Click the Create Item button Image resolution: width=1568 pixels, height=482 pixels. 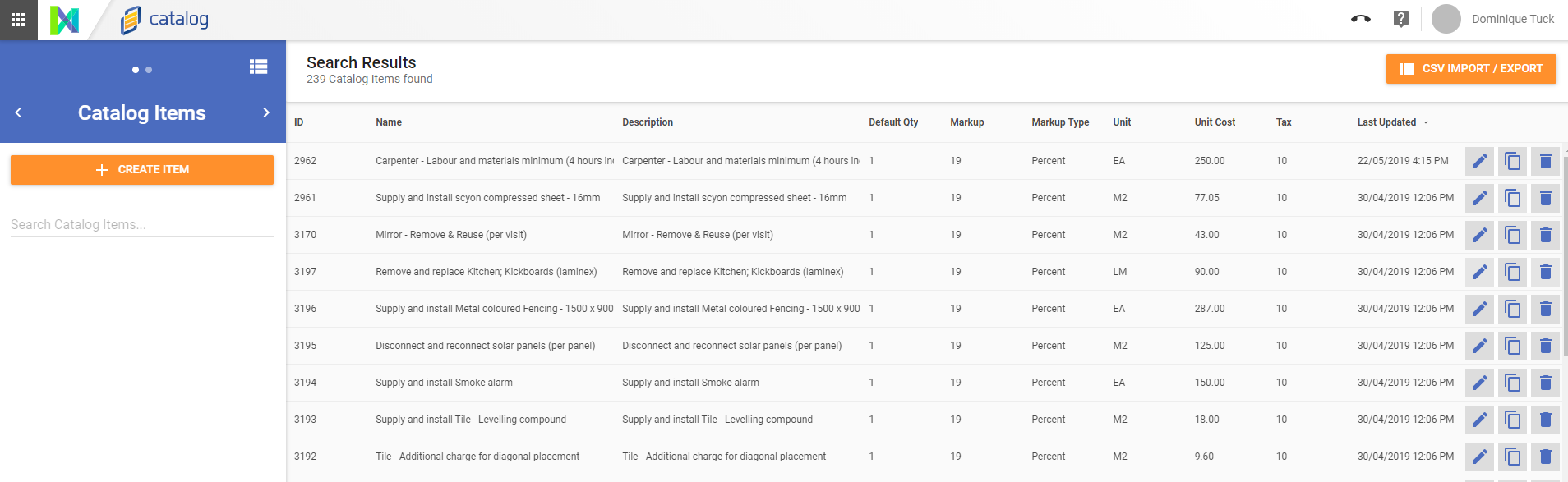[142, 170]
